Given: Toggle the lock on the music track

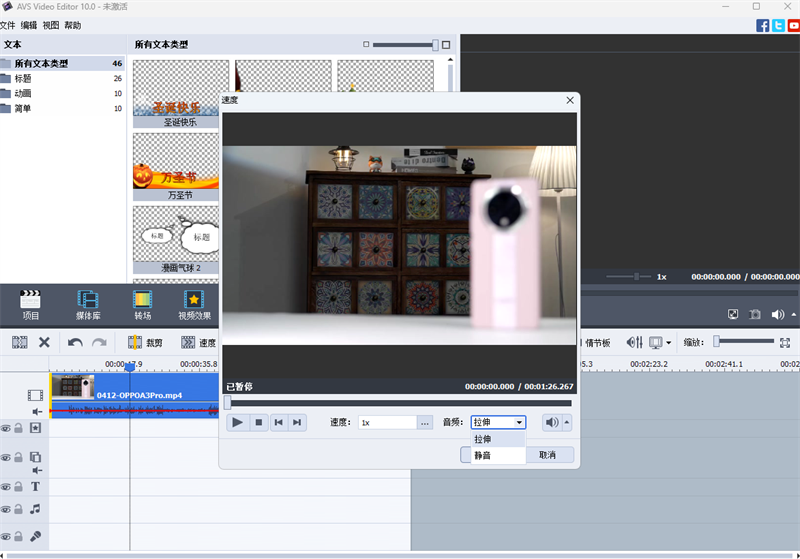Looking at the screenshot, I should pos(18,509).
